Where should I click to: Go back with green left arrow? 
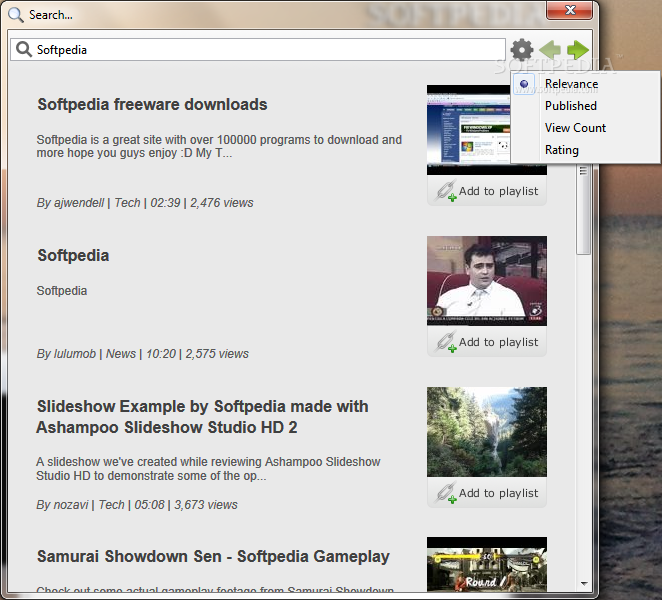click(x=550, y=50)
